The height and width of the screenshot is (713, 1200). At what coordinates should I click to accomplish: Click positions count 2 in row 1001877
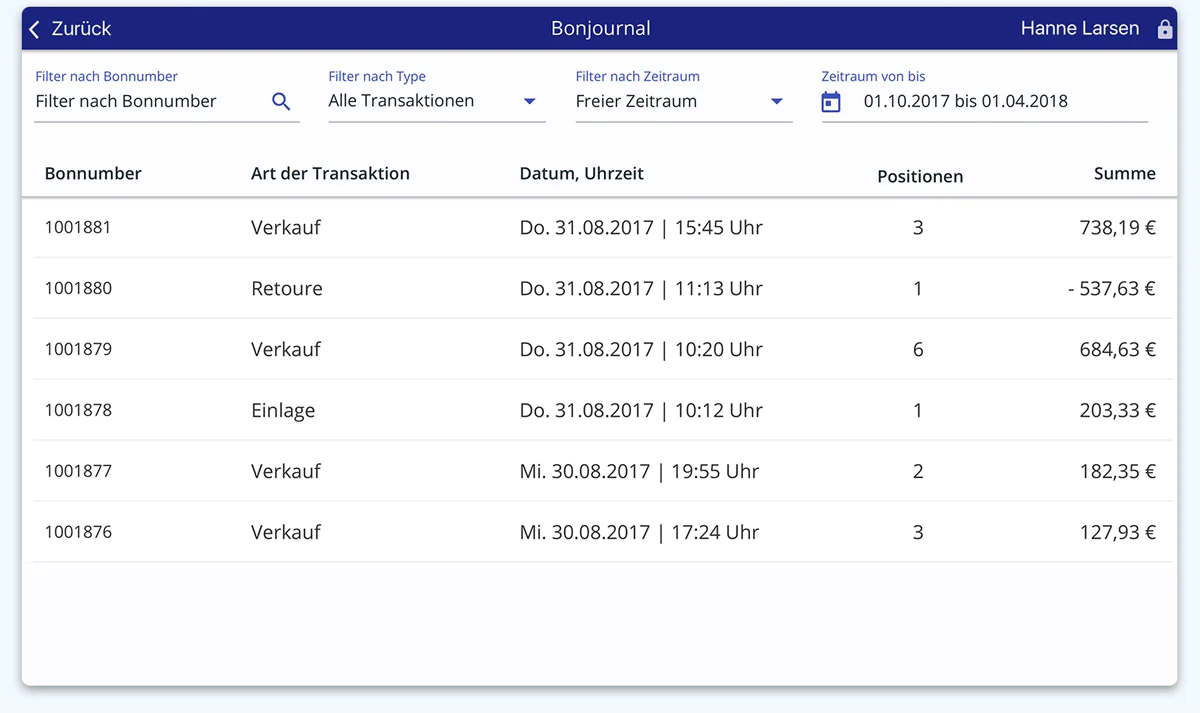(918, 472)
